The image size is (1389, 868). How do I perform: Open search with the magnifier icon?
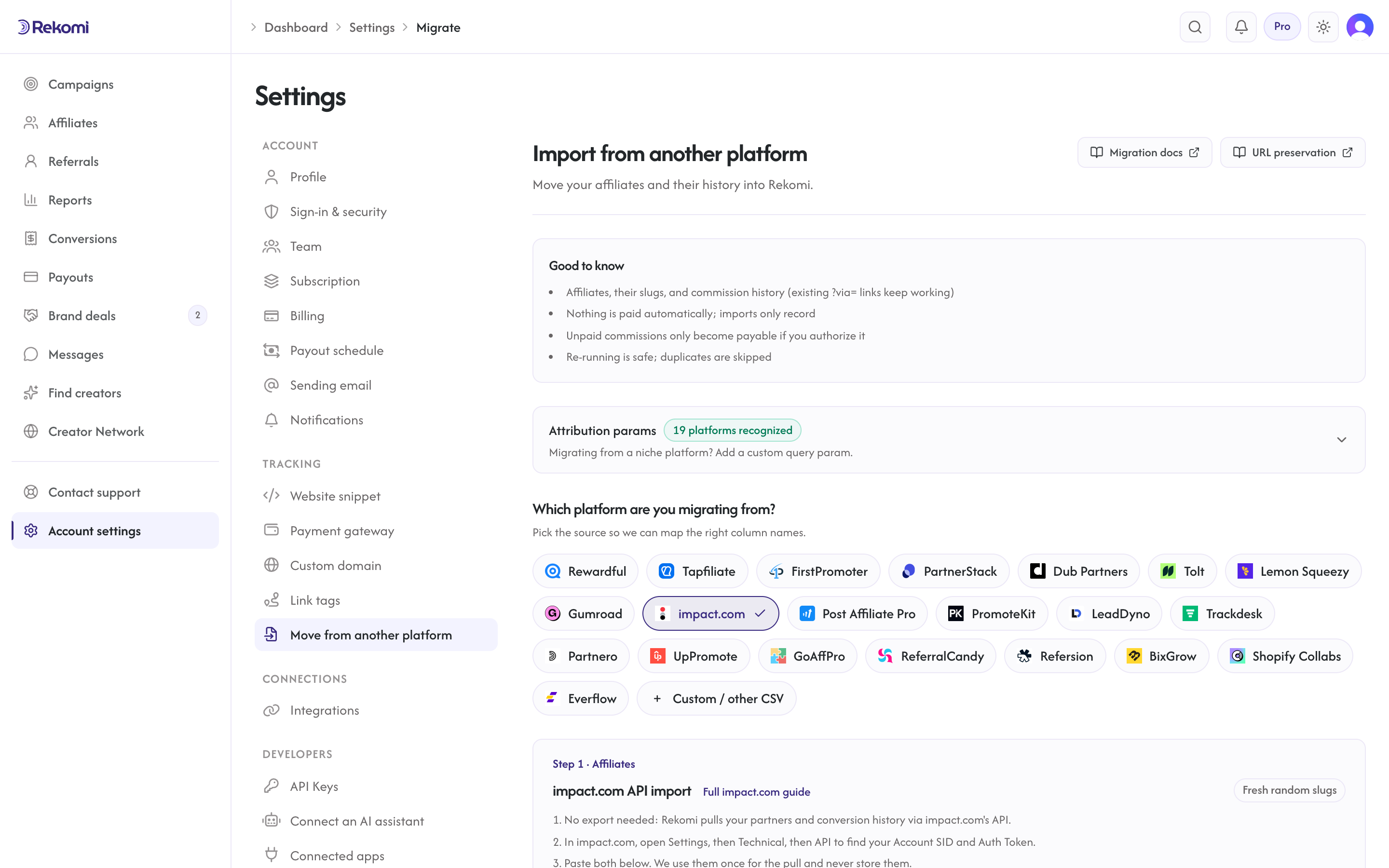click(x=1195, y=27)
